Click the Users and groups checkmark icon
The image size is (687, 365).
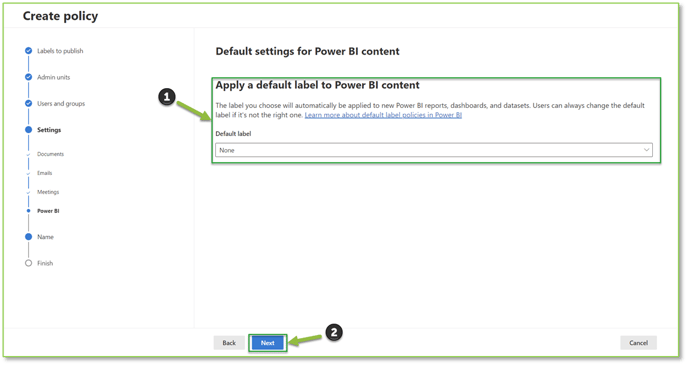pos(28,103)
